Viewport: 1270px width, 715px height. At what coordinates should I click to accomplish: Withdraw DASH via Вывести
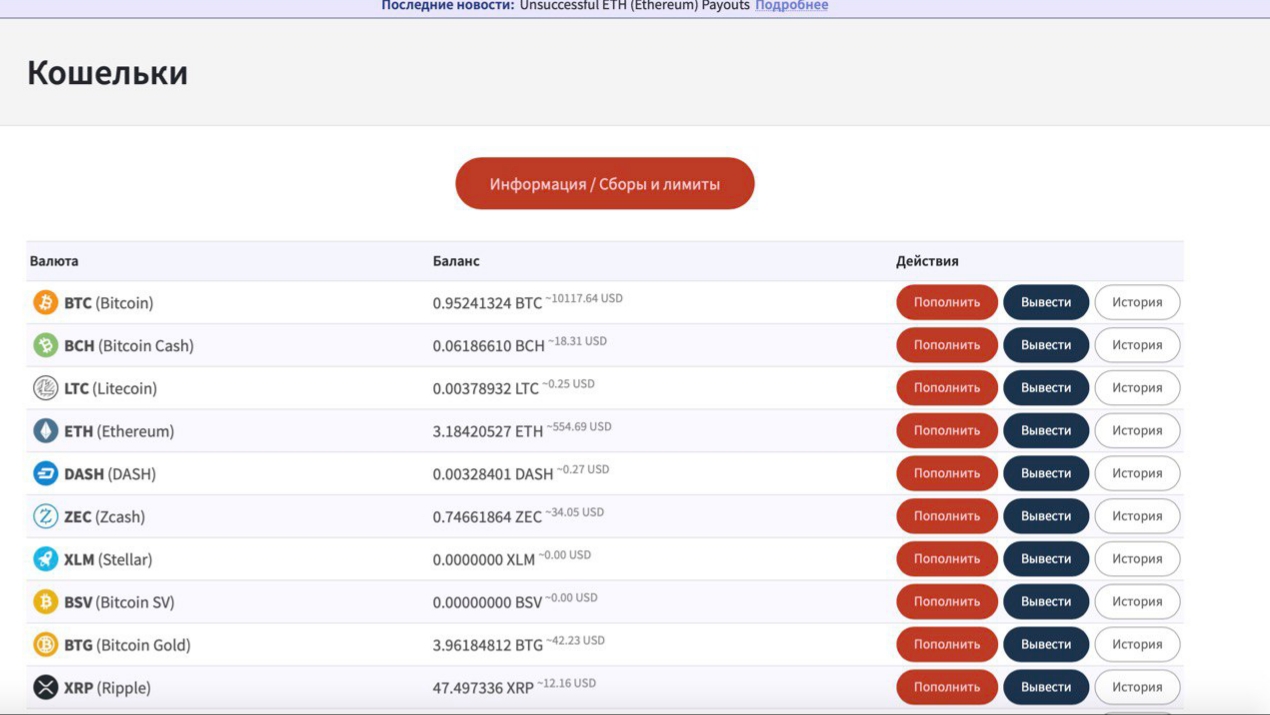[1046, 474]
